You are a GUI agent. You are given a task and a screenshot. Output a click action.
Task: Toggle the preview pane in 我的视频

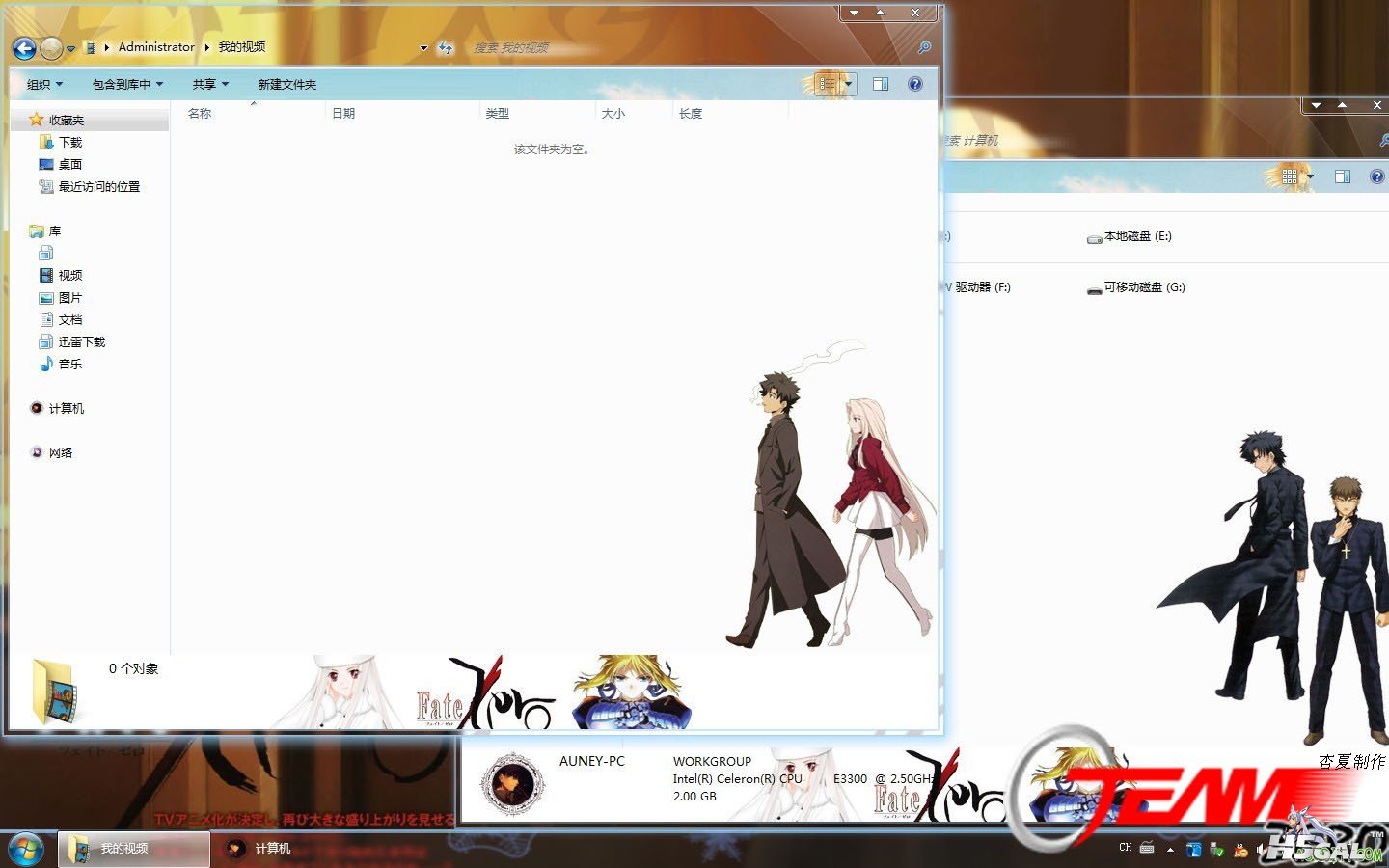point(881,84)
